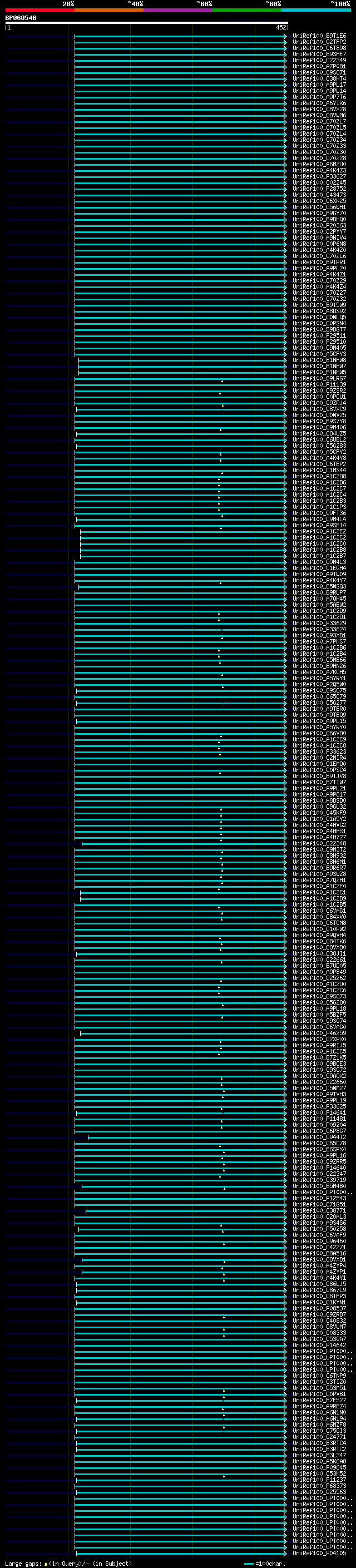Click the yellow gap marker on the B5M4B0 row

point(224,1188)
